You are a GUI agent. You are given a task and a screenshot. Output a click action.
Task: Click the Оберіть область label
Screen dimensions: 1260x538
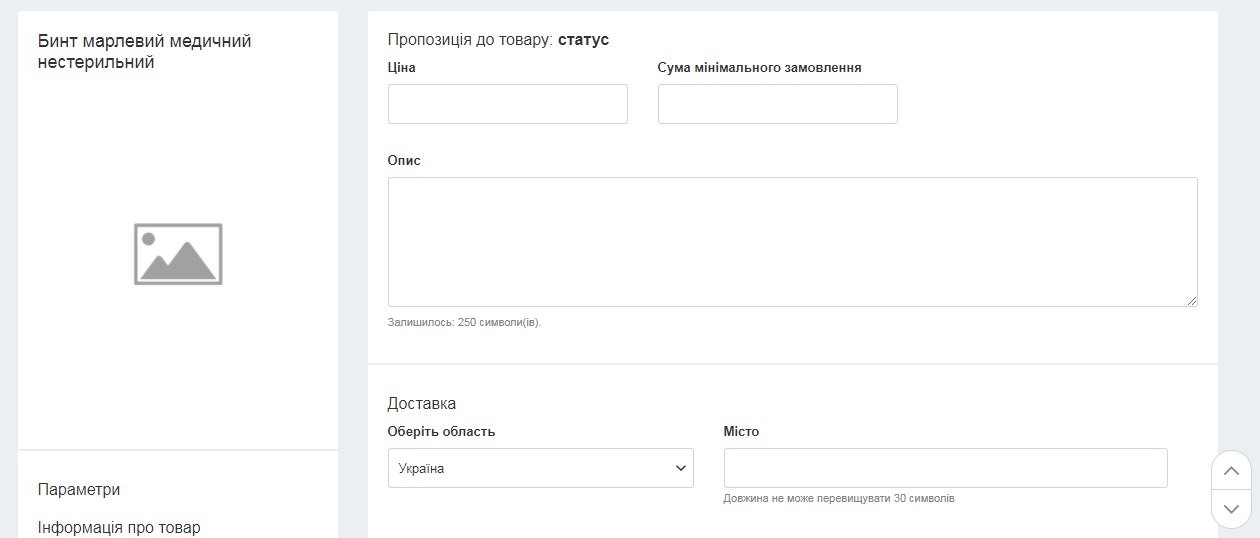[441, 432]
